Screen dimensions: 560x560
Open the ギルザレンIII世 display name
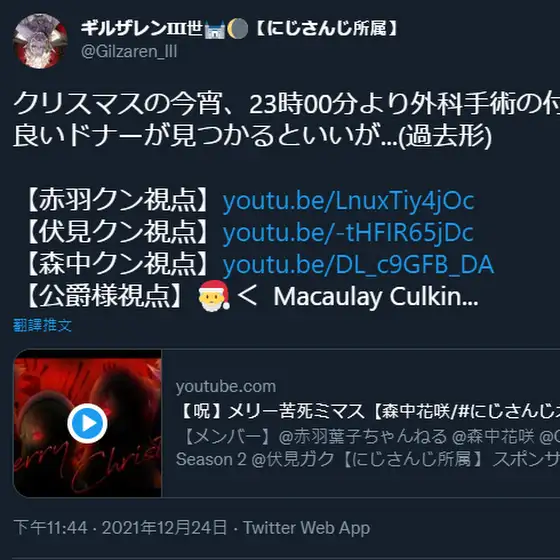coord(239,28)
